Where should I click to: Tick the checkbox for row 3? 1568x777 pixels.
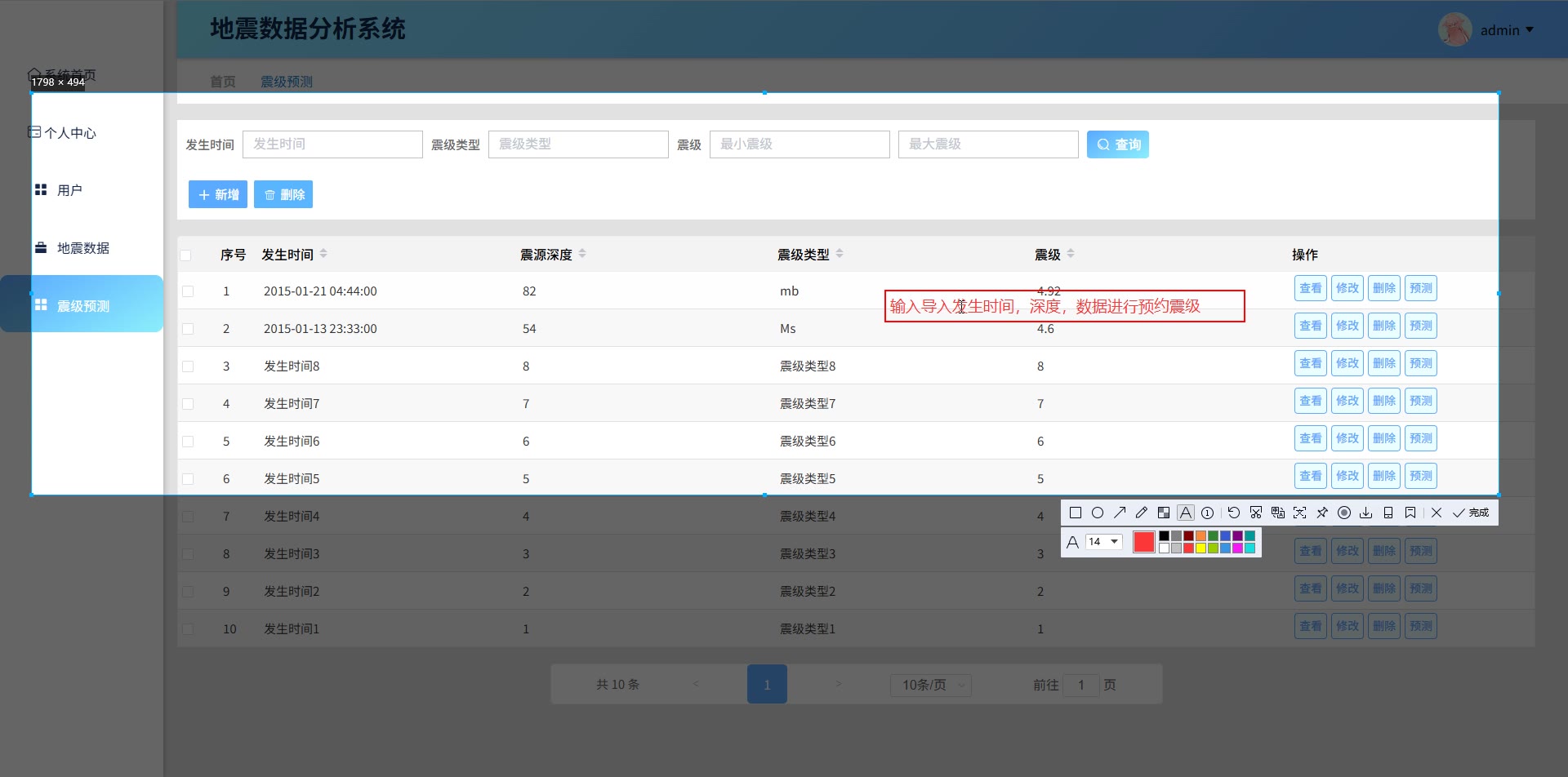188,366
